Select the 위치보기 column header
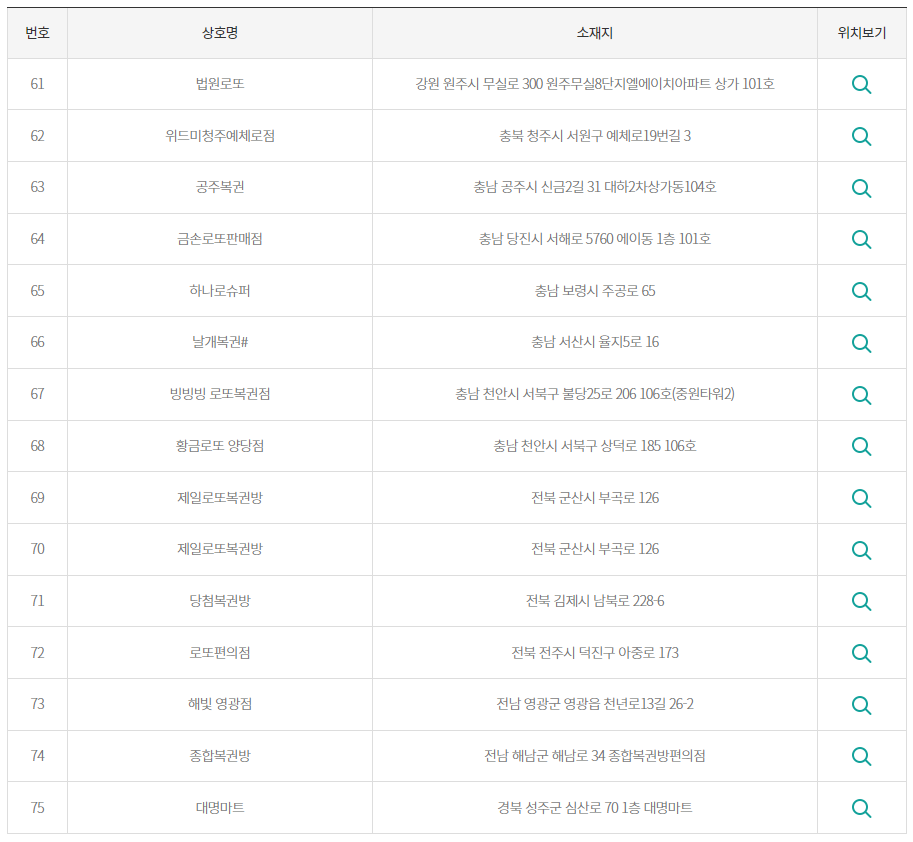Screen dimensions: 913x842 (862, 33)
